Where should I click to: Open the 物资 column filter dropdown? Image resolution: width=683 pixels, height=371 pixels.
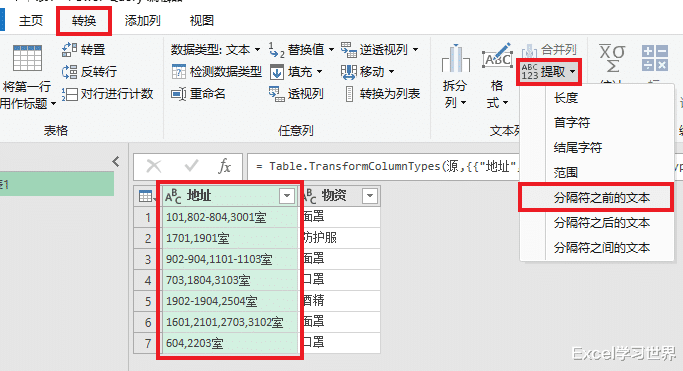point(369,196)
